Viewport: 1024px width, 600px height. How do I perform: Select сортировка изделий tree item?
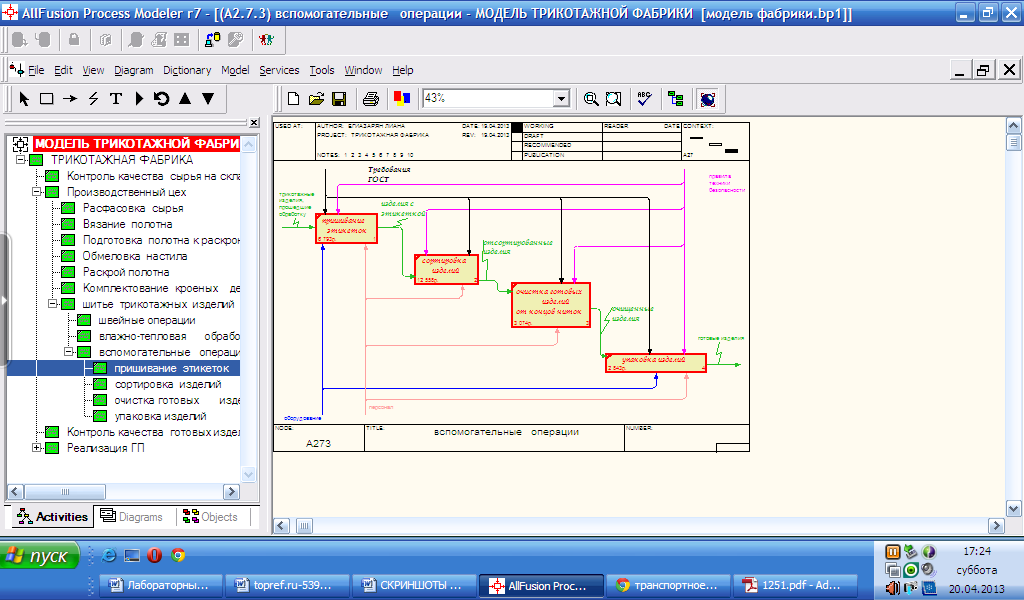pos(168,384)
